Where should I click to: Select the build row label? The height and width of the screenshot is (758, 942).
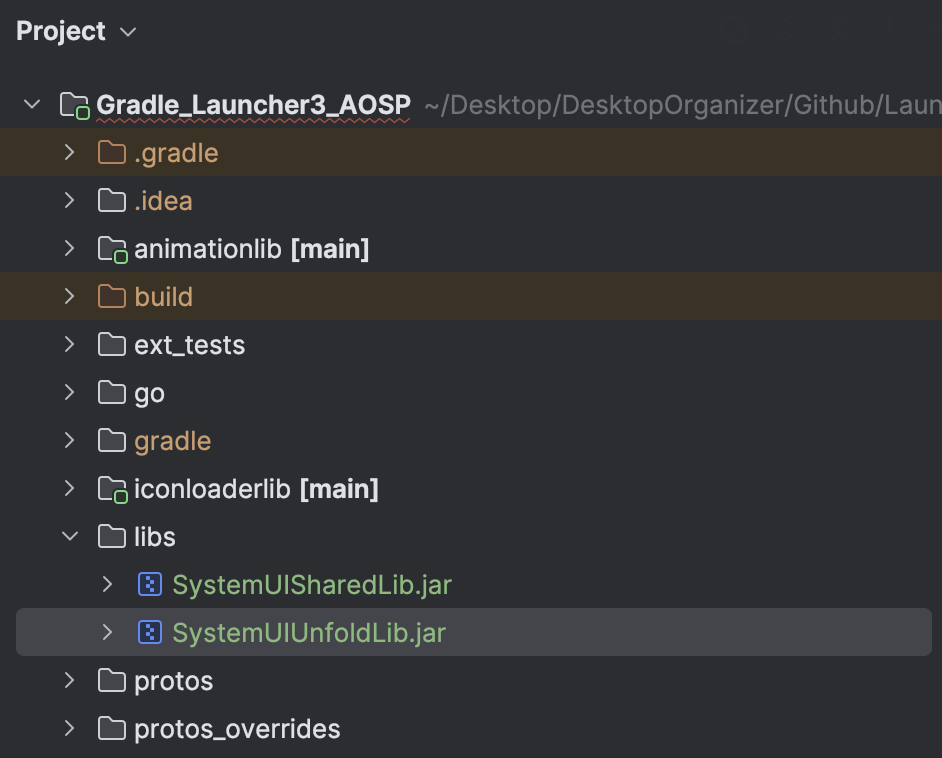tap(163, 297)
